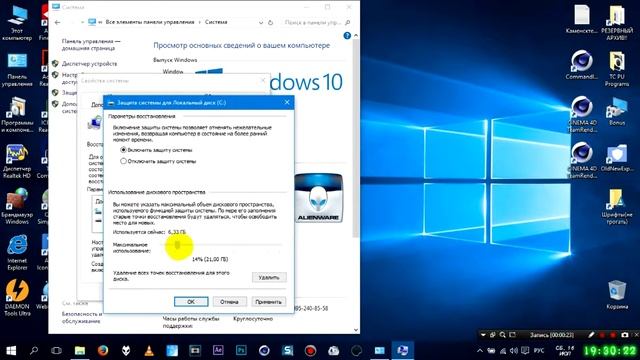Launch VLC media player from taskbar
The height and width of the screenshot is (360, 640).
pyautogui.click(x=149, y=351)
